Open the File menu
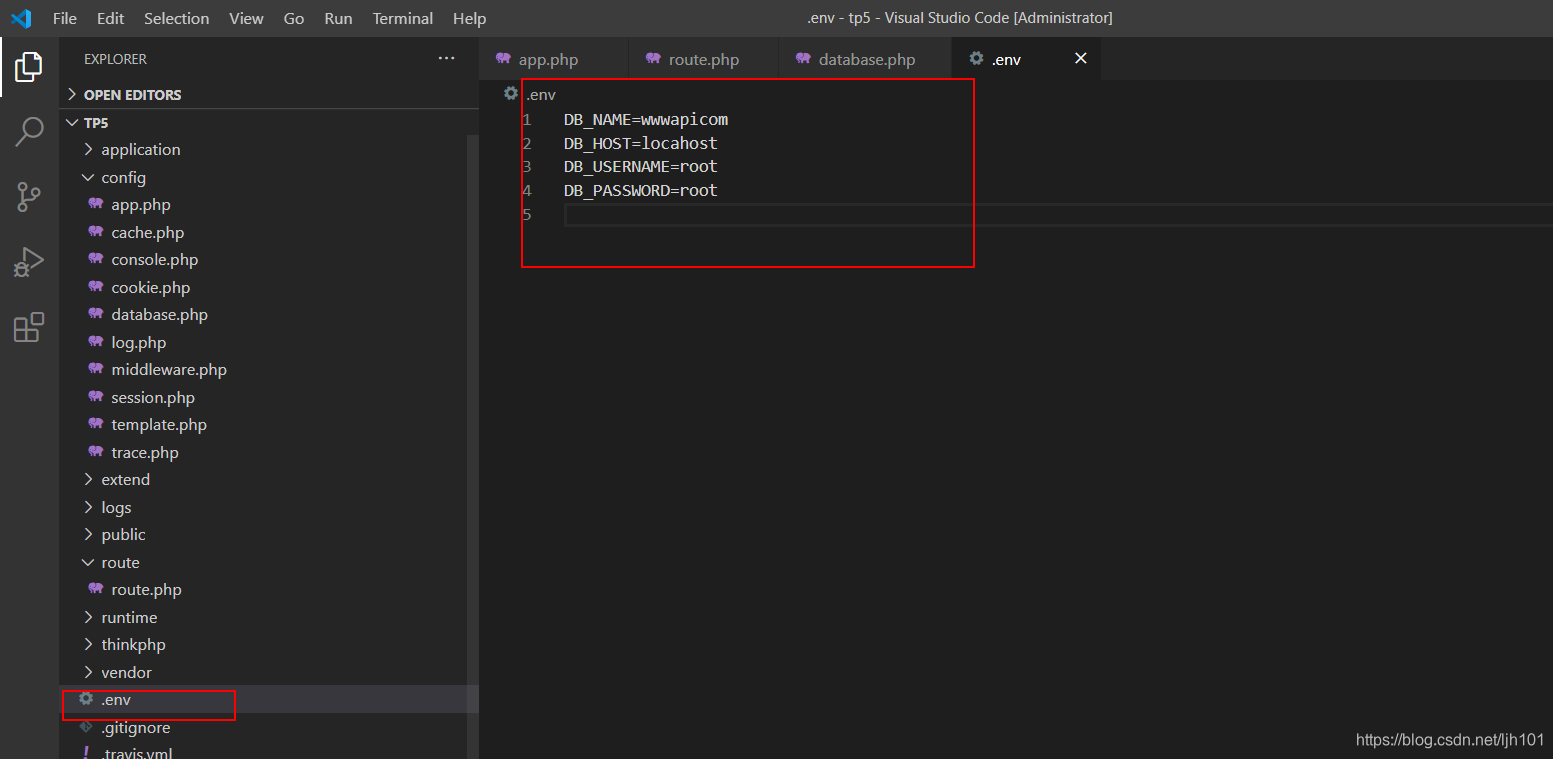 (64, 18)
